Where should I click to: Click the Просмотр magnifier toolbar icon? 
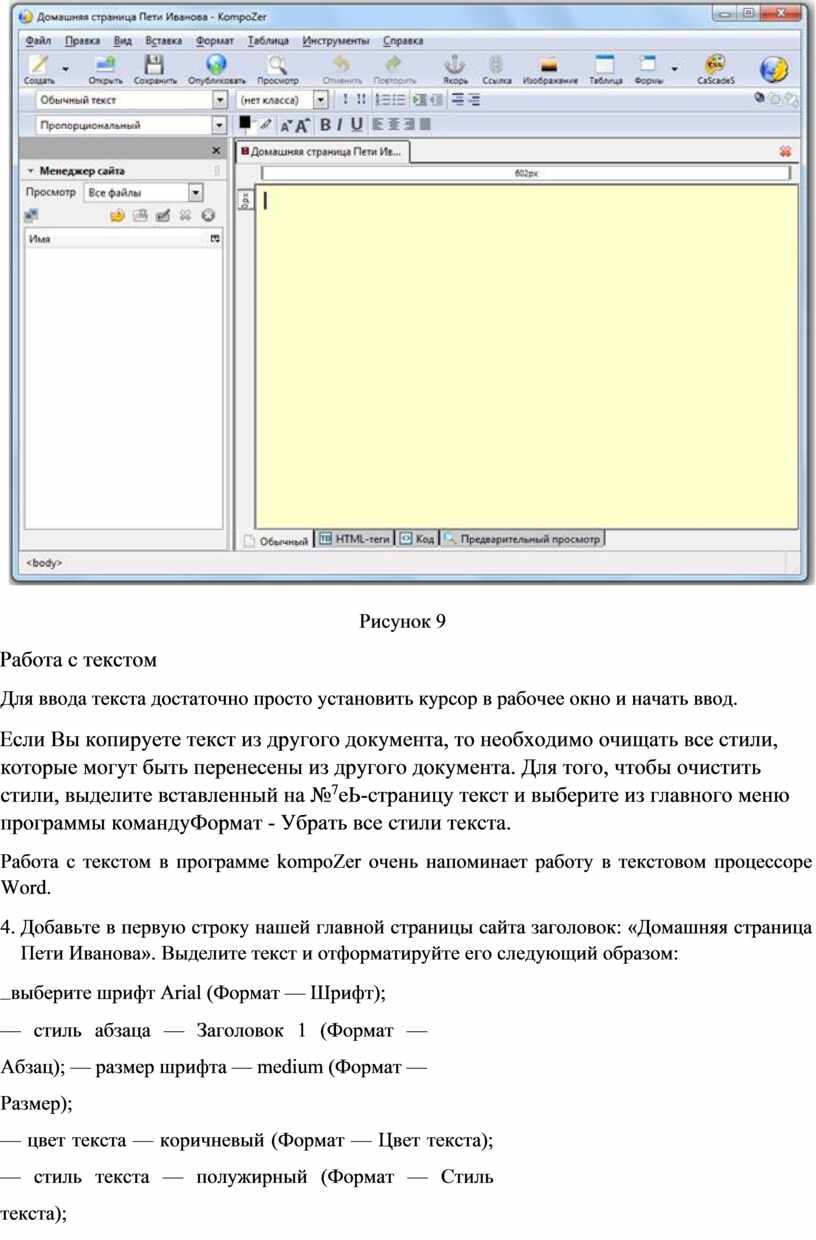point(277,65)
